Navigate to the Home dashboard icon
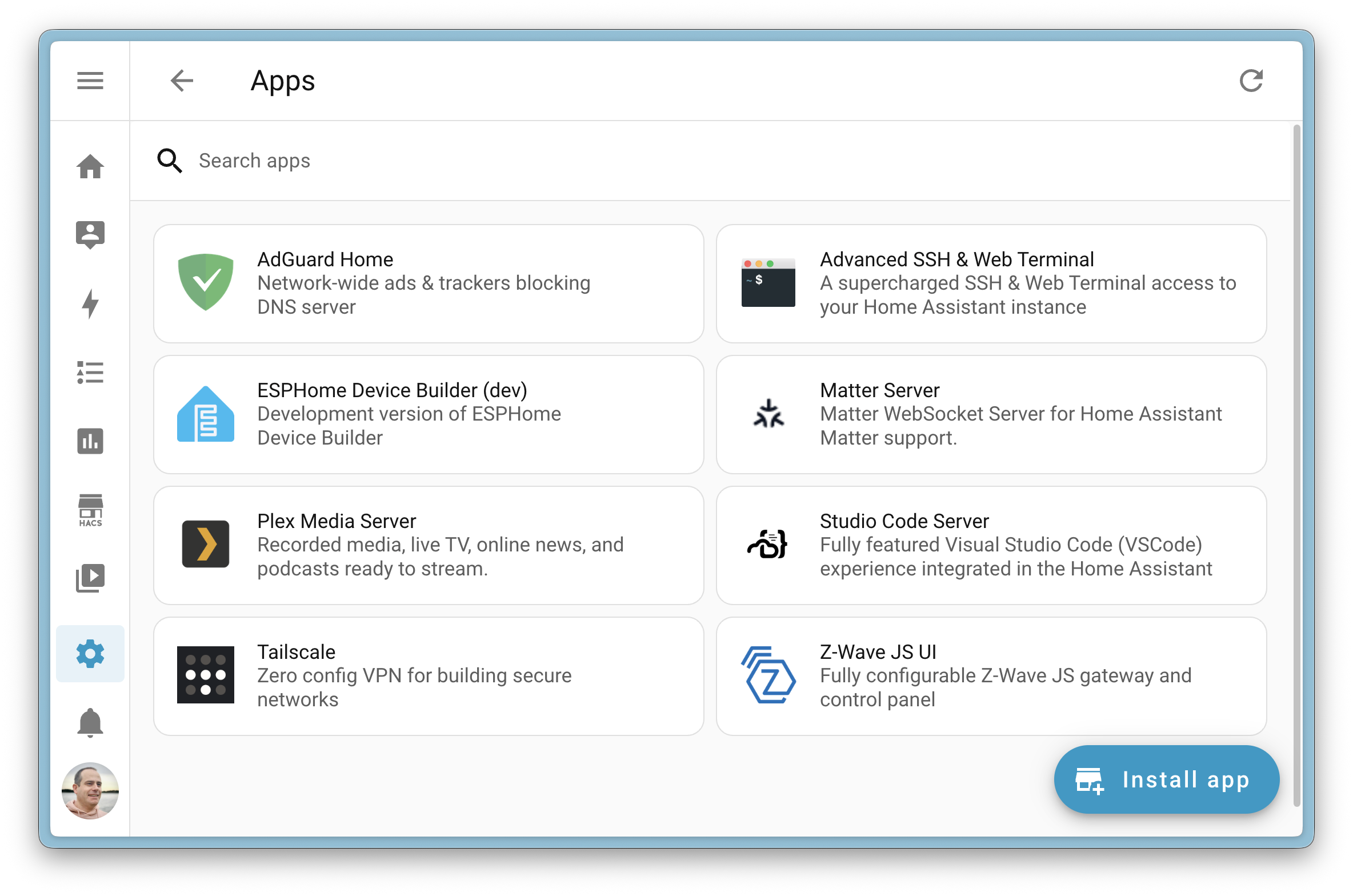The image size is (1353, 896). (90, 166)
